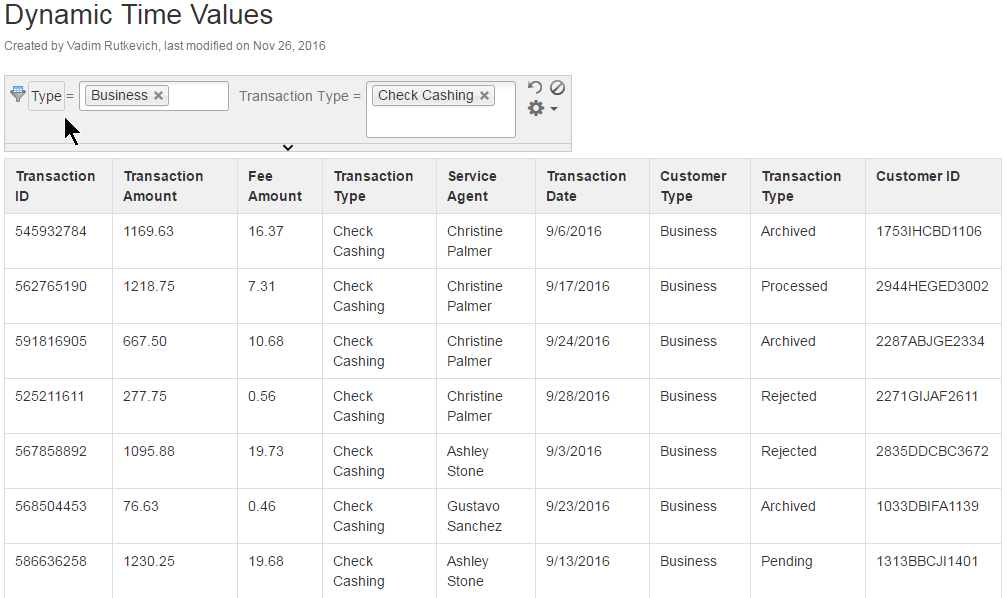Click the undo filter changes icon
The height and width of the screenshot is (598, 1007).
(535, 88)
